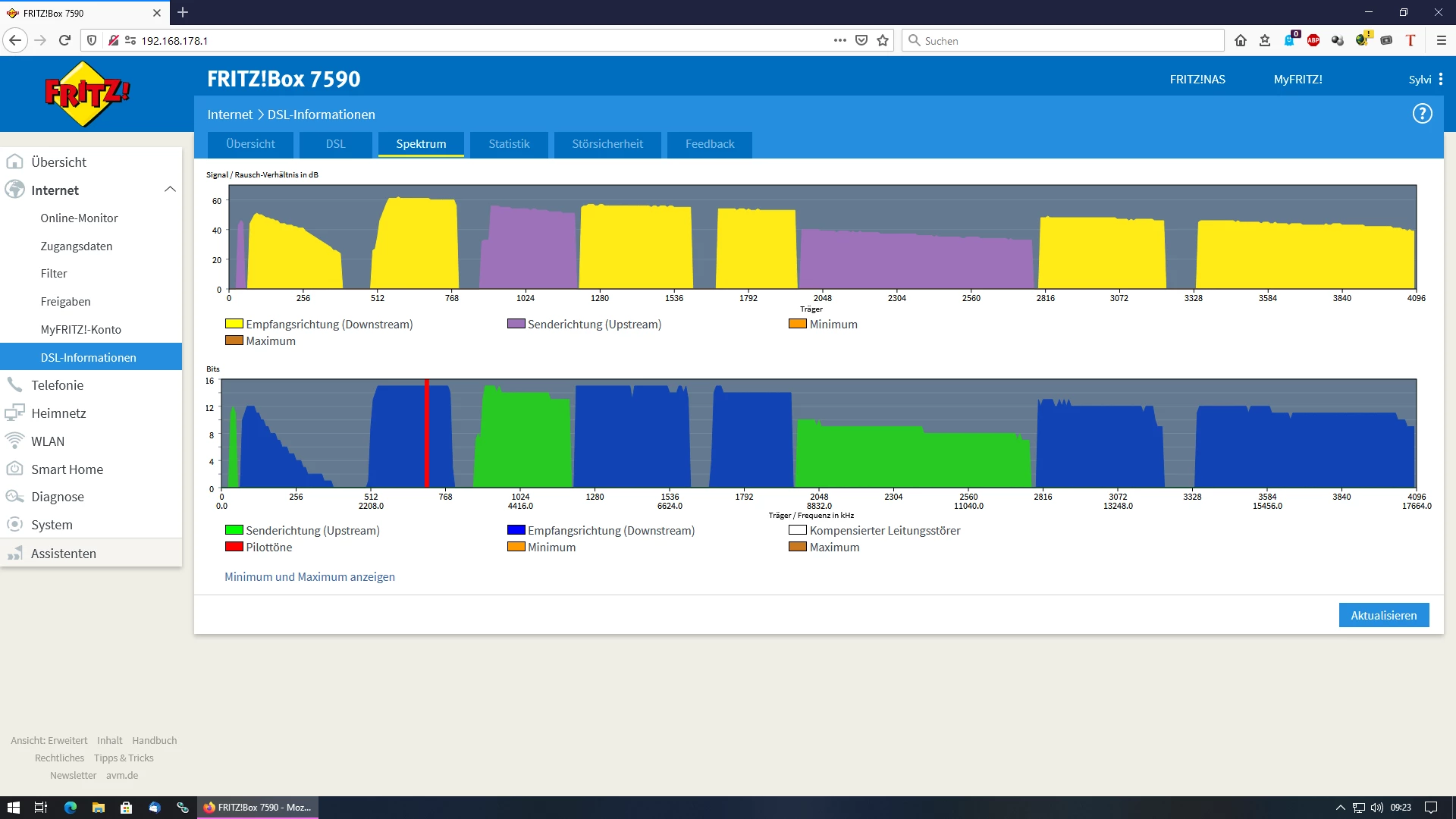Click the Diagnose sidebar icon

point(14,497)
